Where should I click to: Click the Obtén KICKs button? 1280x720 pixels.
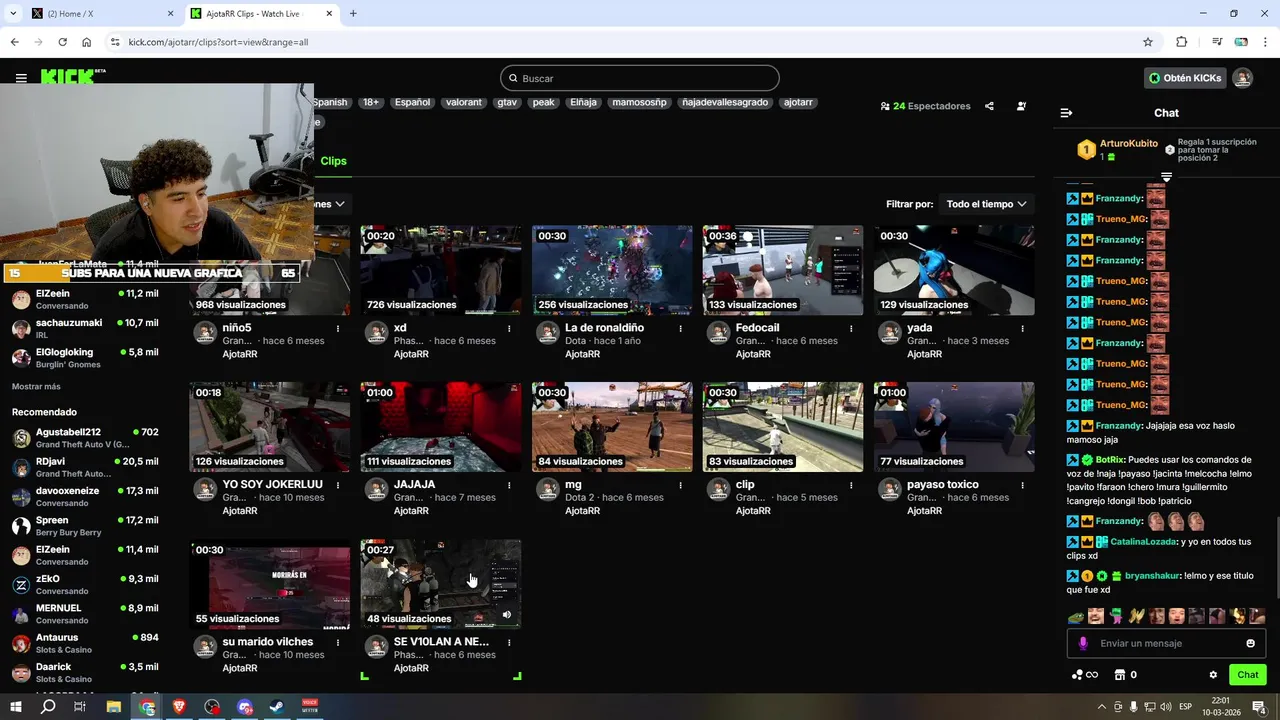point(1185,78)
